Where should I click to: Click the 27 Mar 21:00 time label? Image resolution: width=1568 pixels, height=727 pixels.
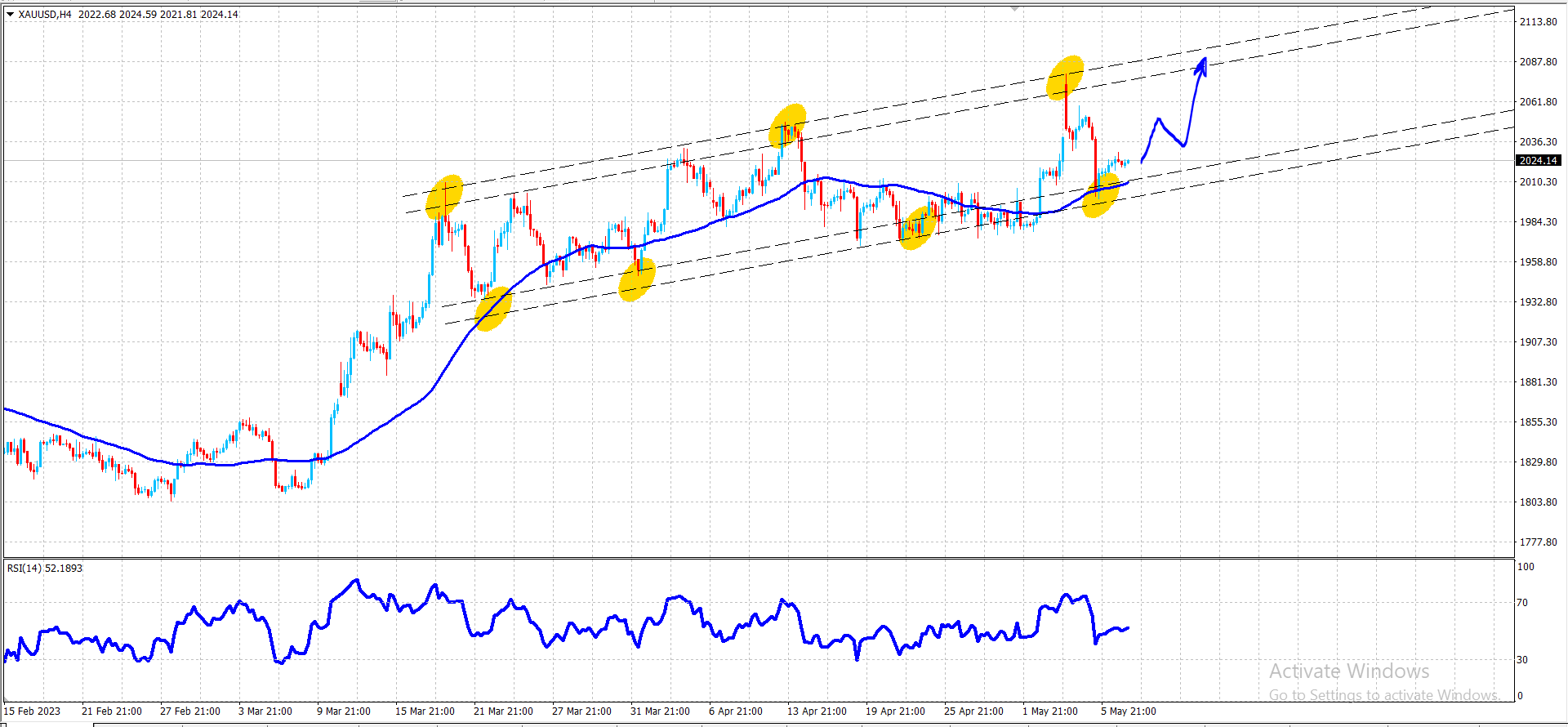click(581, 711)
